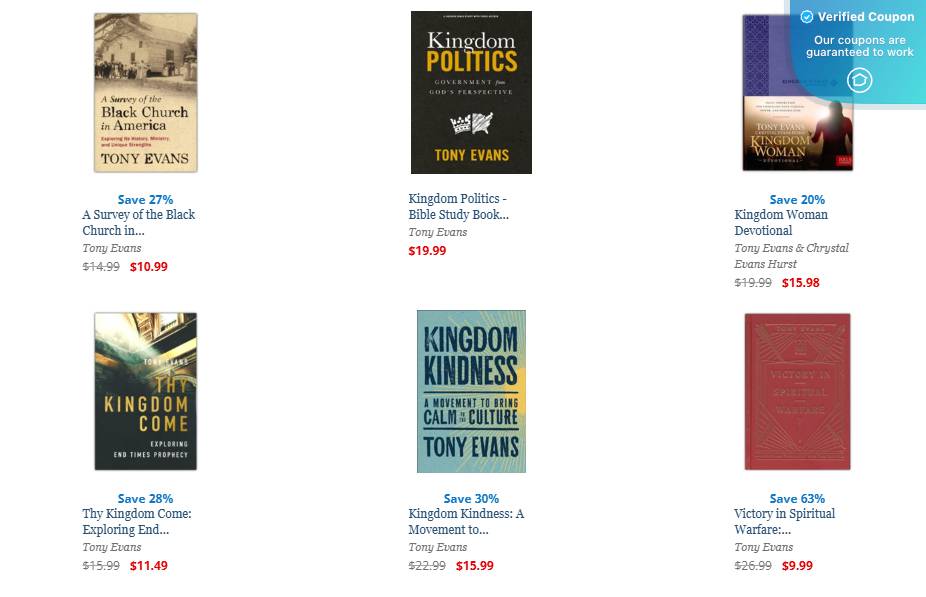
Task: Click the 'Verified Coupon' banner heading
Action: click(x=866, y=17)
